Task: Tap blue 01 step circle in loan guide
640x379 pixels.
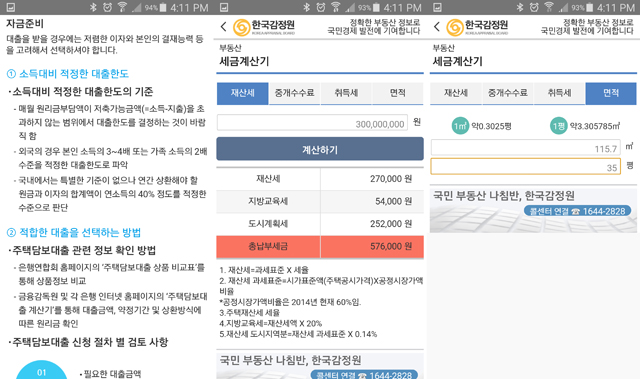Action: [x=41, y=370]
